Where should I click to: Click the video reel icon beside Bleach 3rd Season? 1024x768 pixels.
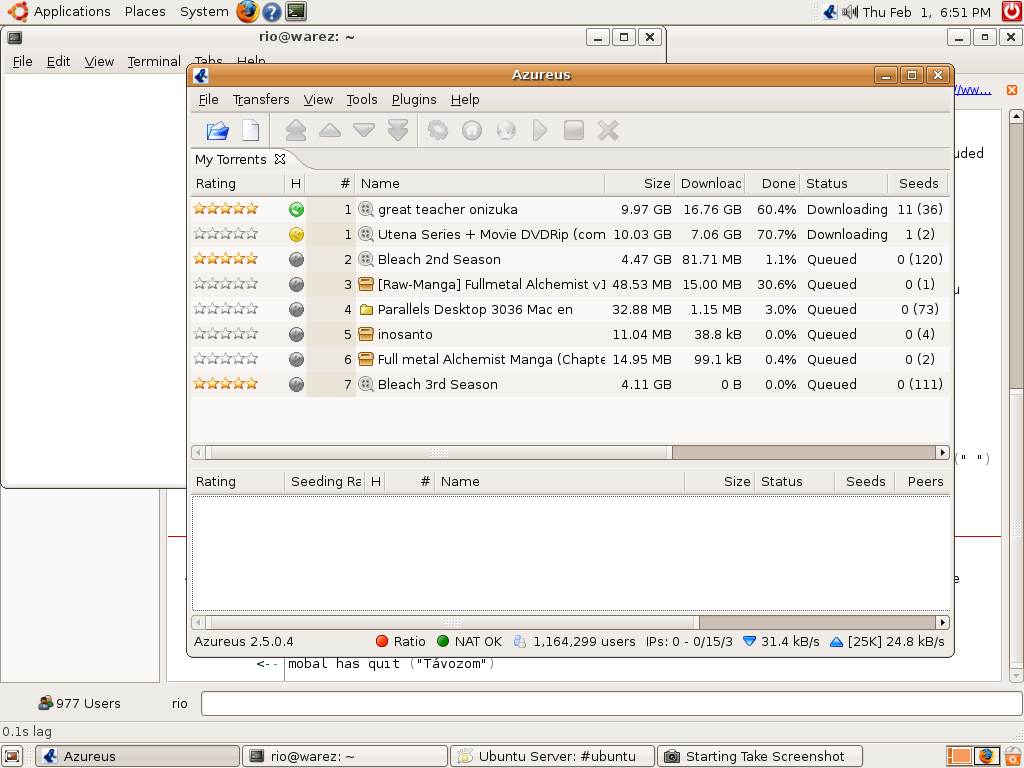click(366, 384)
